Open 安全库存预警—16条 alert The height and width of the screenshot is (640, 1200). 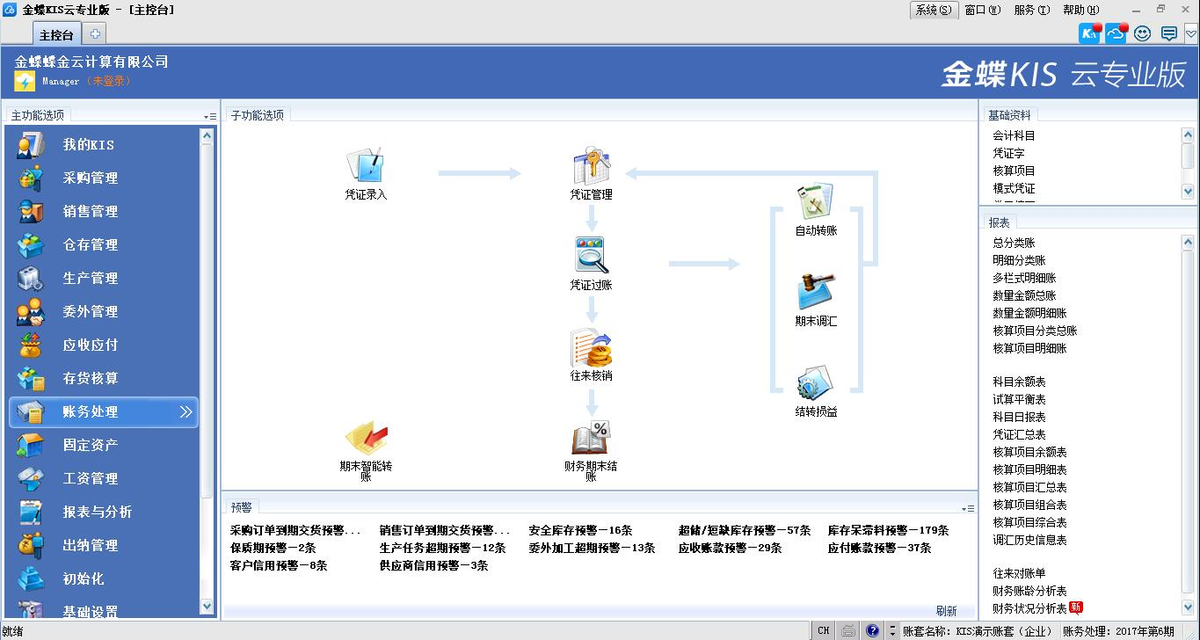(x=581, y=531)
